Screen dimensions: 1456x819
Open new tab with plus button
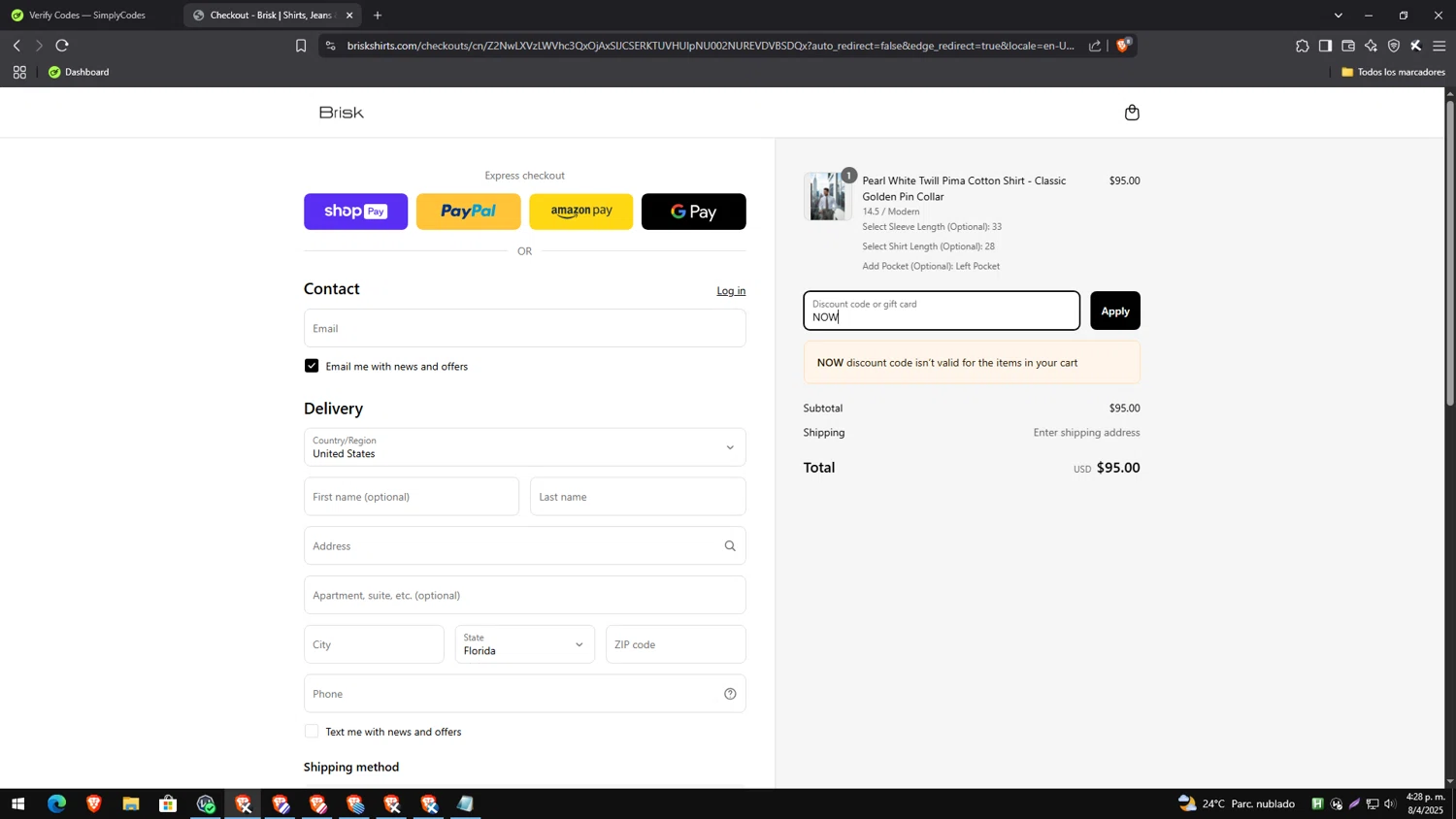pyautogui.click(x=378, y=16)
